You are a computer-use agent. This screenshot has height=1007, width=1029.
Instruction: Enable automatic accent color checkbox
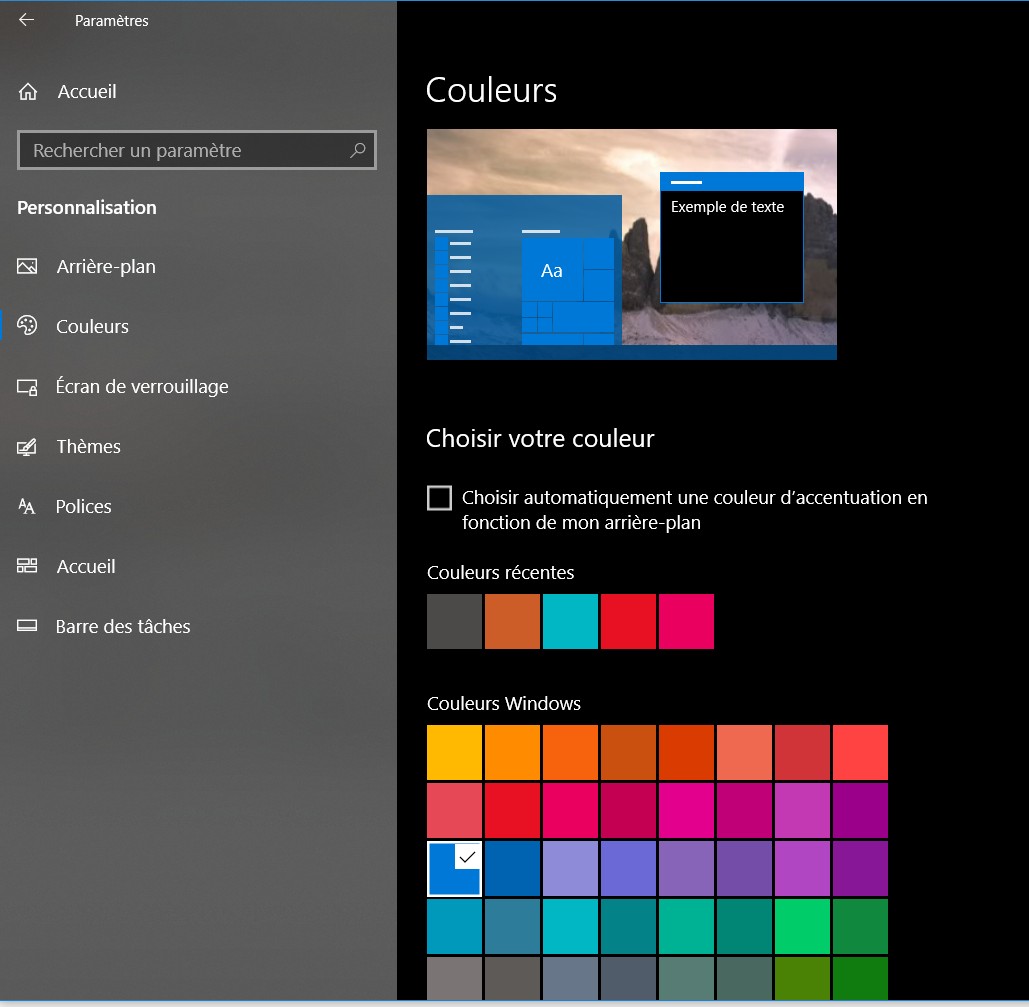[x=439, y=498]
